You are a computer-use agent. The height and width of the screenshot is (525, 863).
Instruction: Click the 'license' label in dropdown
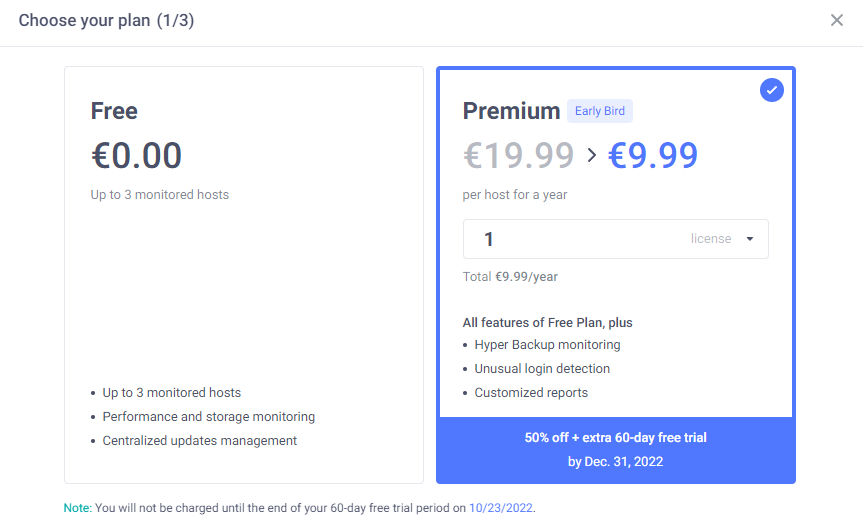click(x=710, y=239)
